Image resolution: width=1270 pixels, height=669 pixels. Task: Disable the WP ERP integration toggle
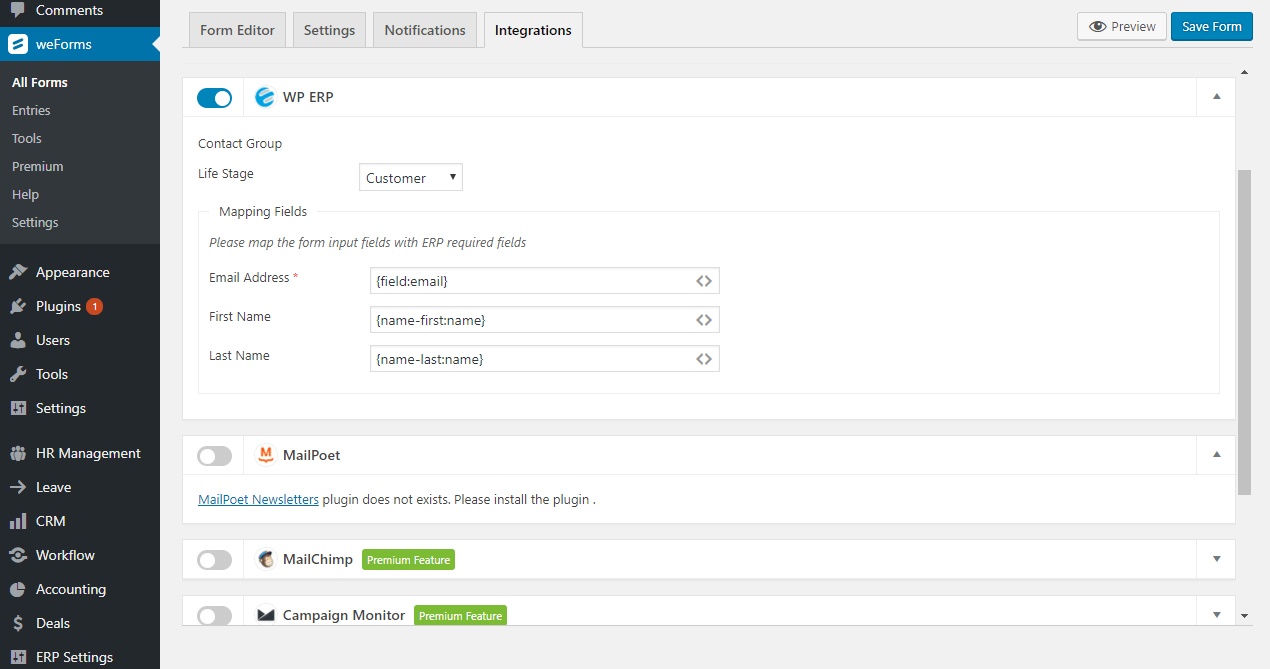[x=214, y=97]
